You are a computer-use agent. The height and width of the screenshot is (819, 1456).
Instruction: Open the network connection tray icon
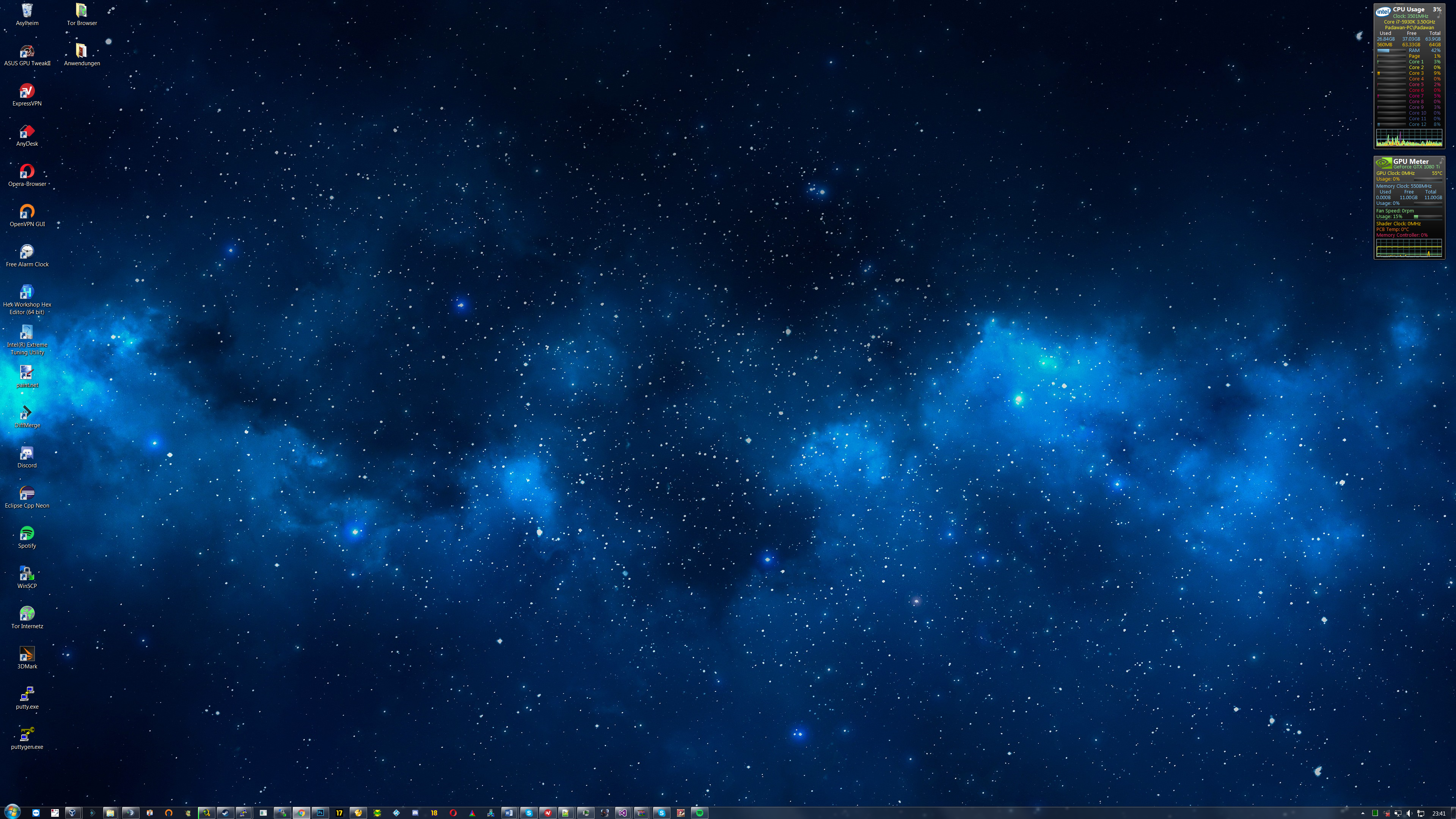pos(1421,813)
